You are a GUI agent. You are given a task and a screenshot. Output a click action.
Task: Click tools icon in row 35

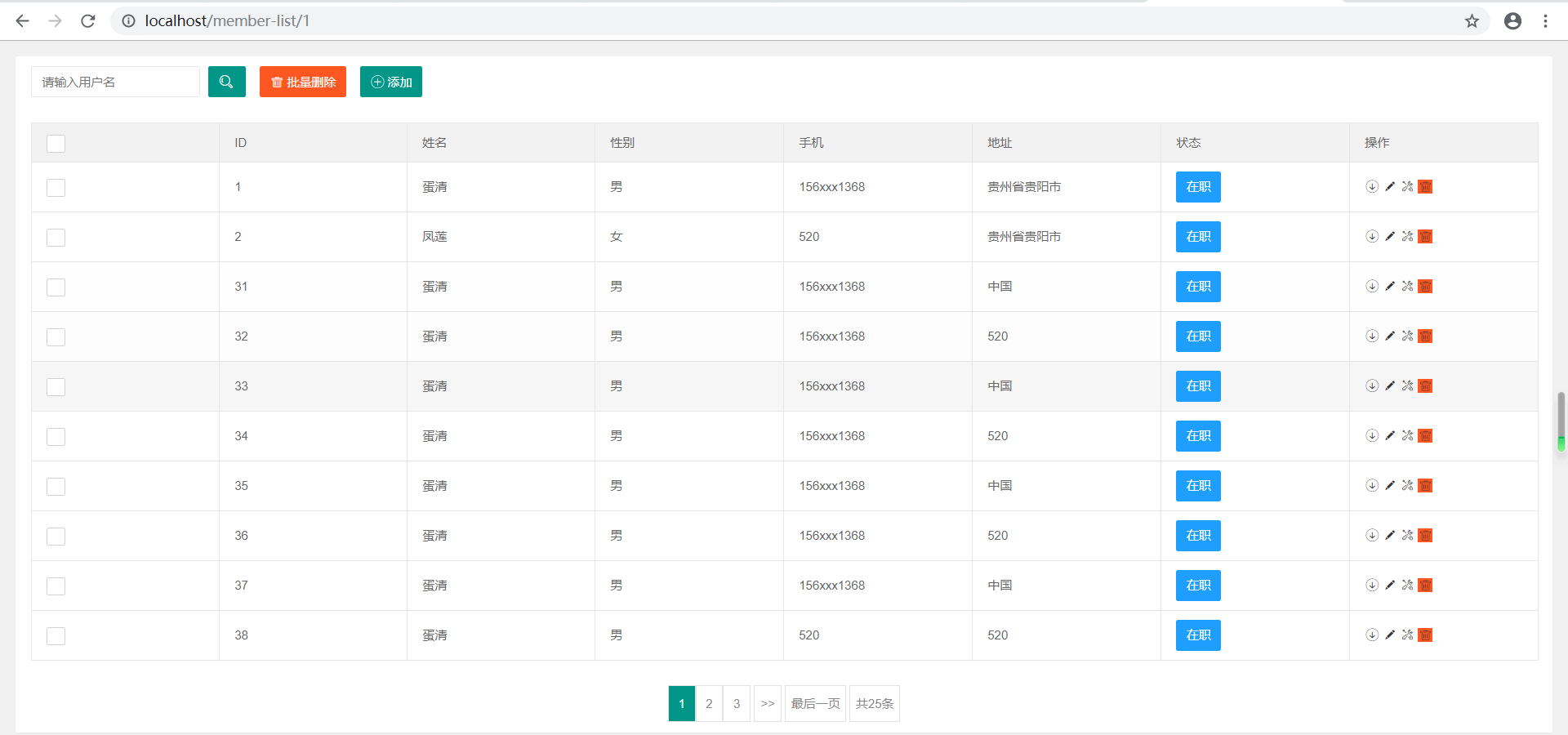1407,485
